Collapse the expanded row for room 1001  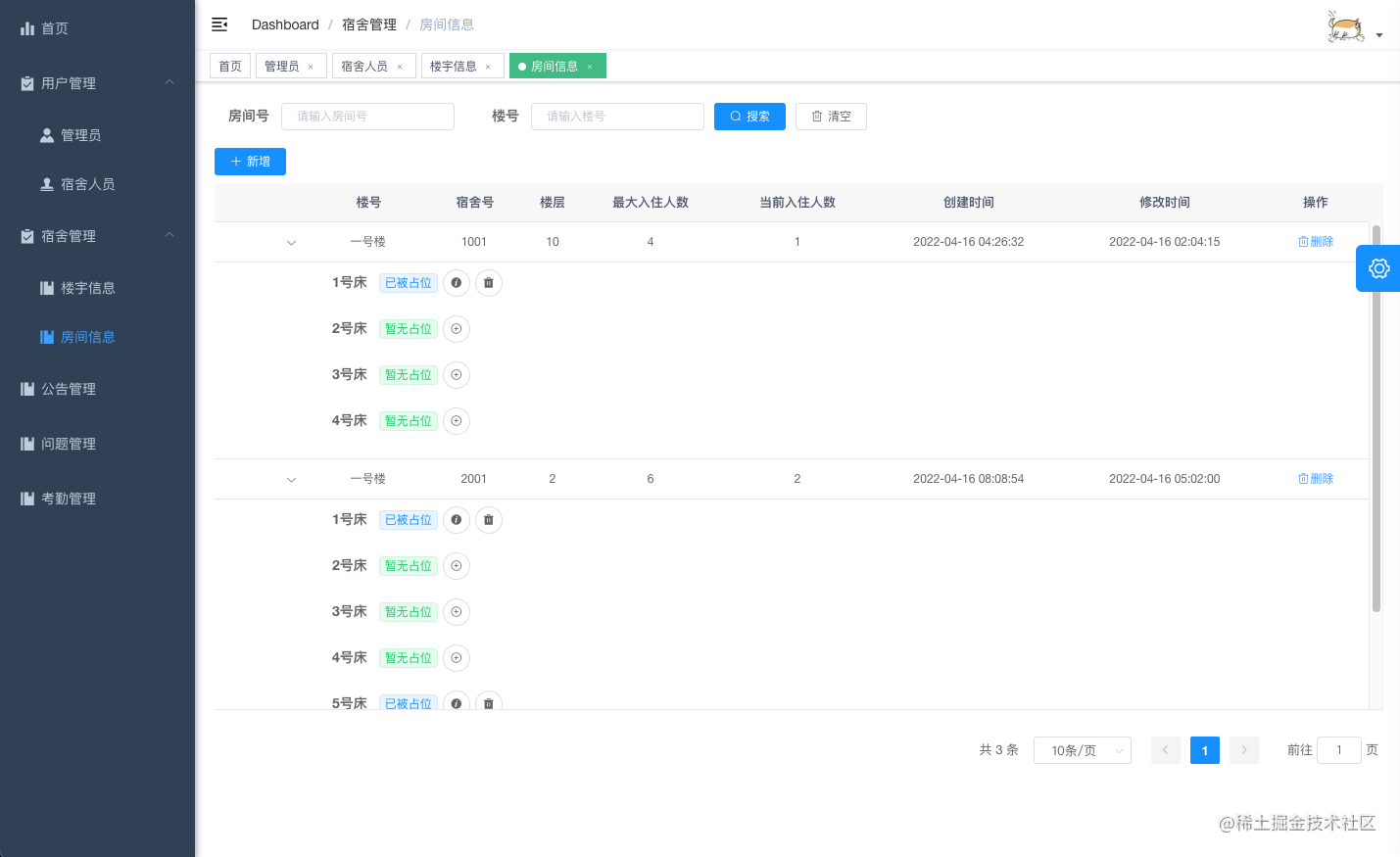(x=291, y=243)
